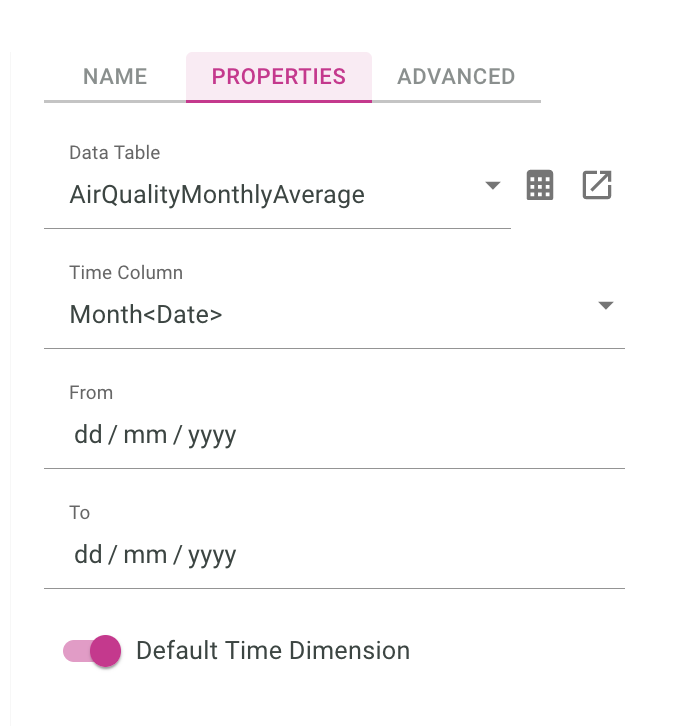Expand the Data Table dropdown arrow

(492, 186)
